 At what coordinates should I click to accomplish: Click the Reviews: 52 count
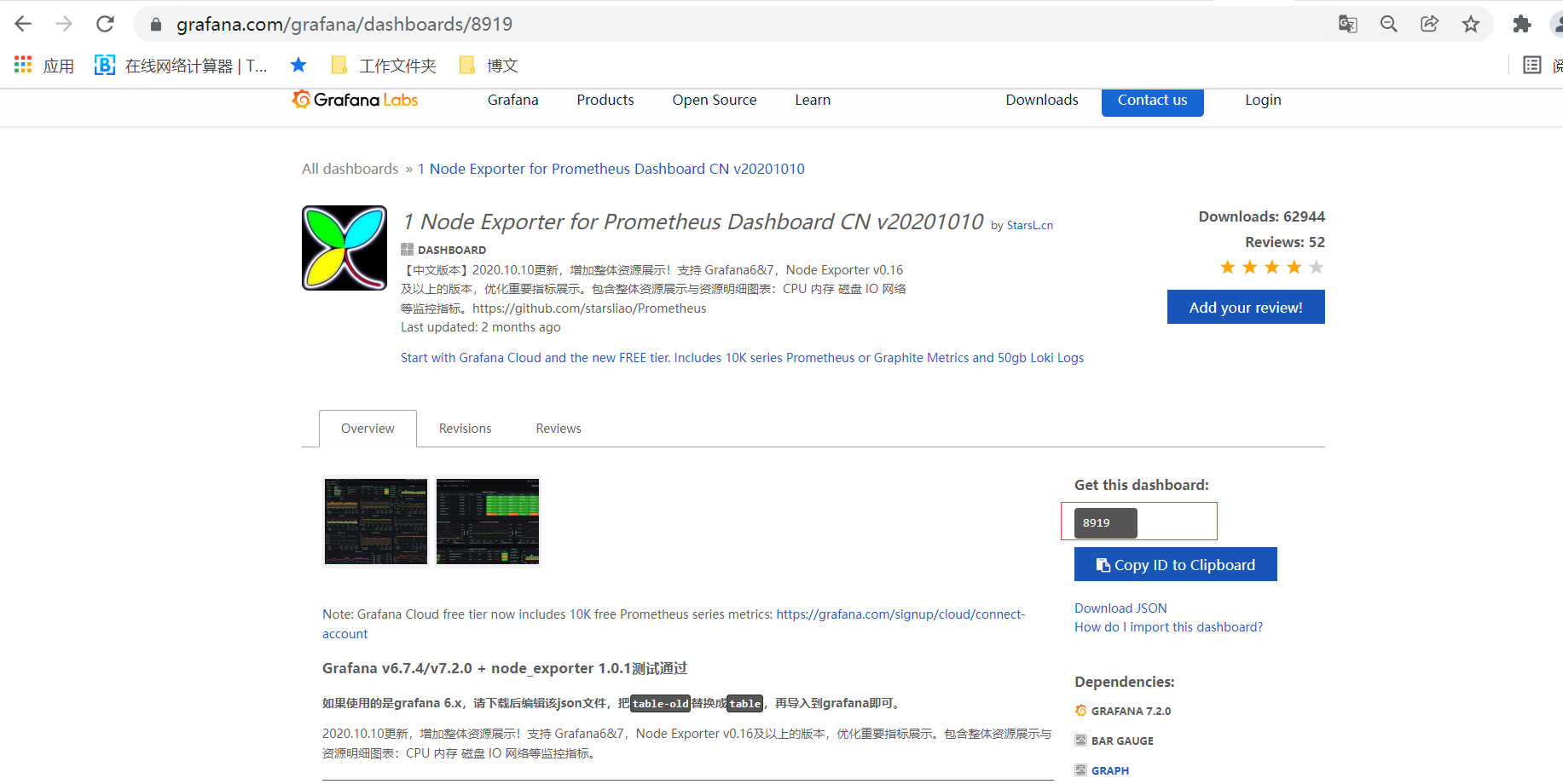1285,242
